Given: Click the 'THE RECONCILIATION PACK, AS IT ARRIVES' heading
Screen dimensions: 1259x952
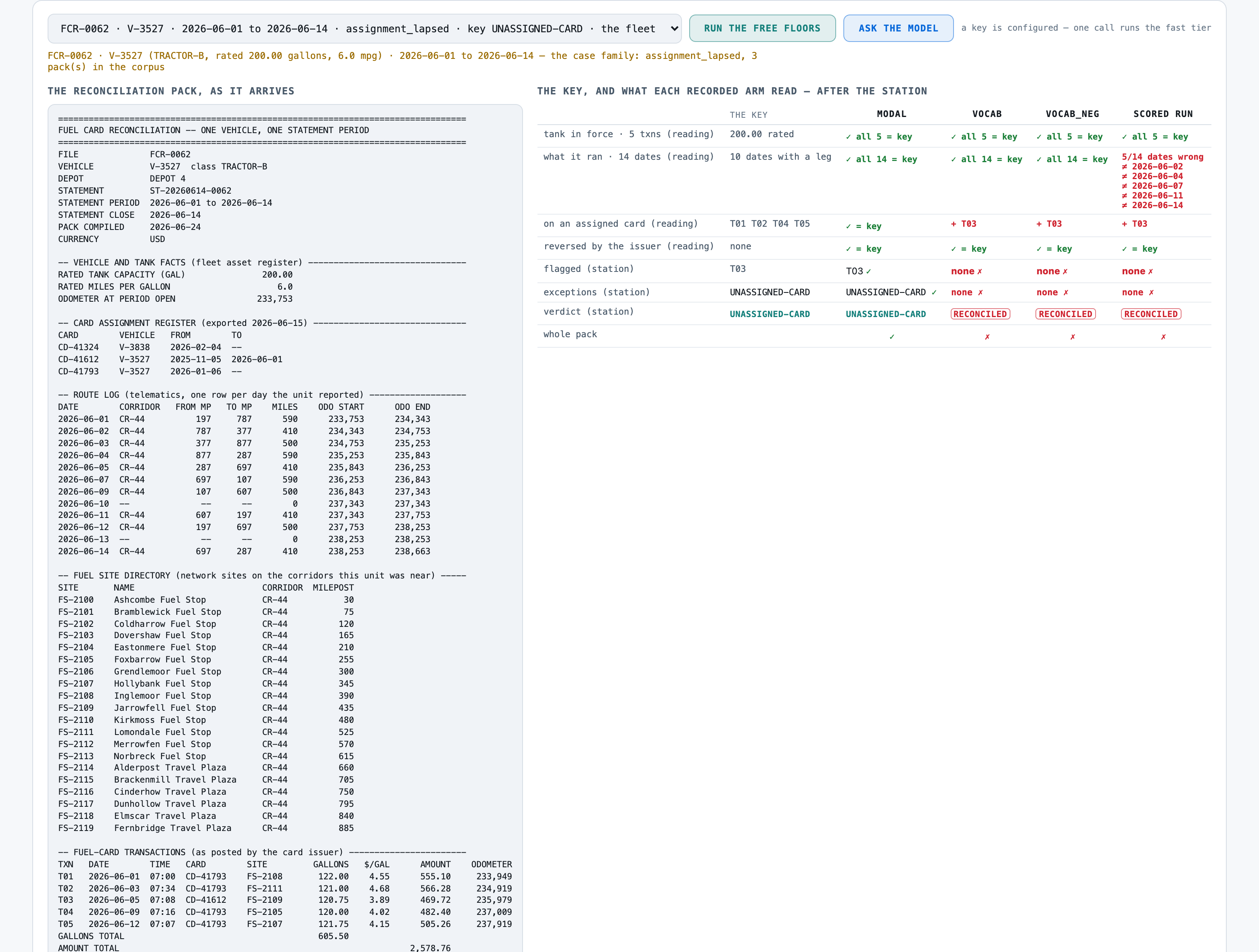Looking at the screenshot, I should click(x=171, y=91).
